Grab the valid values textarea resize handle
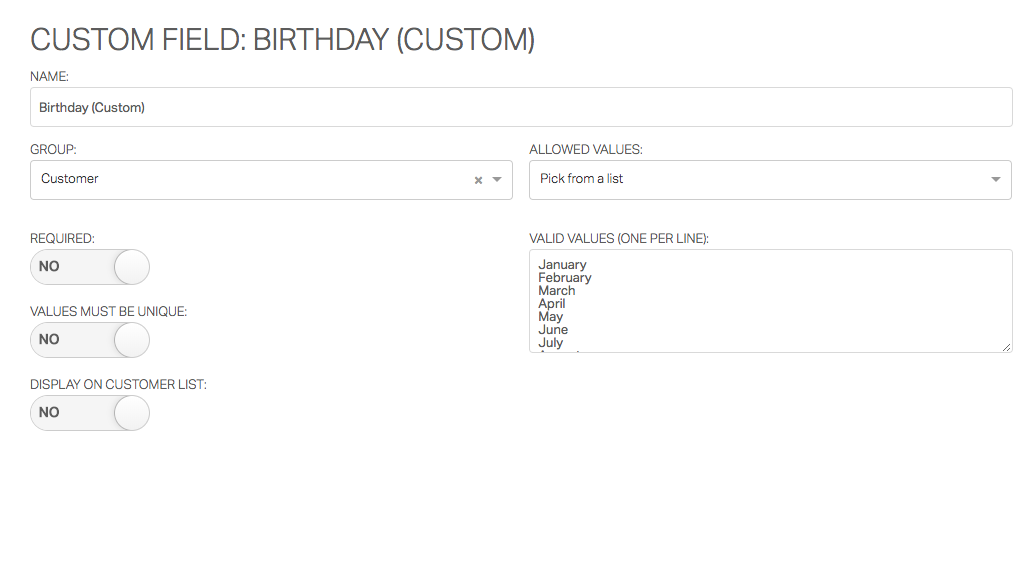Viewport: 1029px width, 574px height. [x=1006, y=346]
